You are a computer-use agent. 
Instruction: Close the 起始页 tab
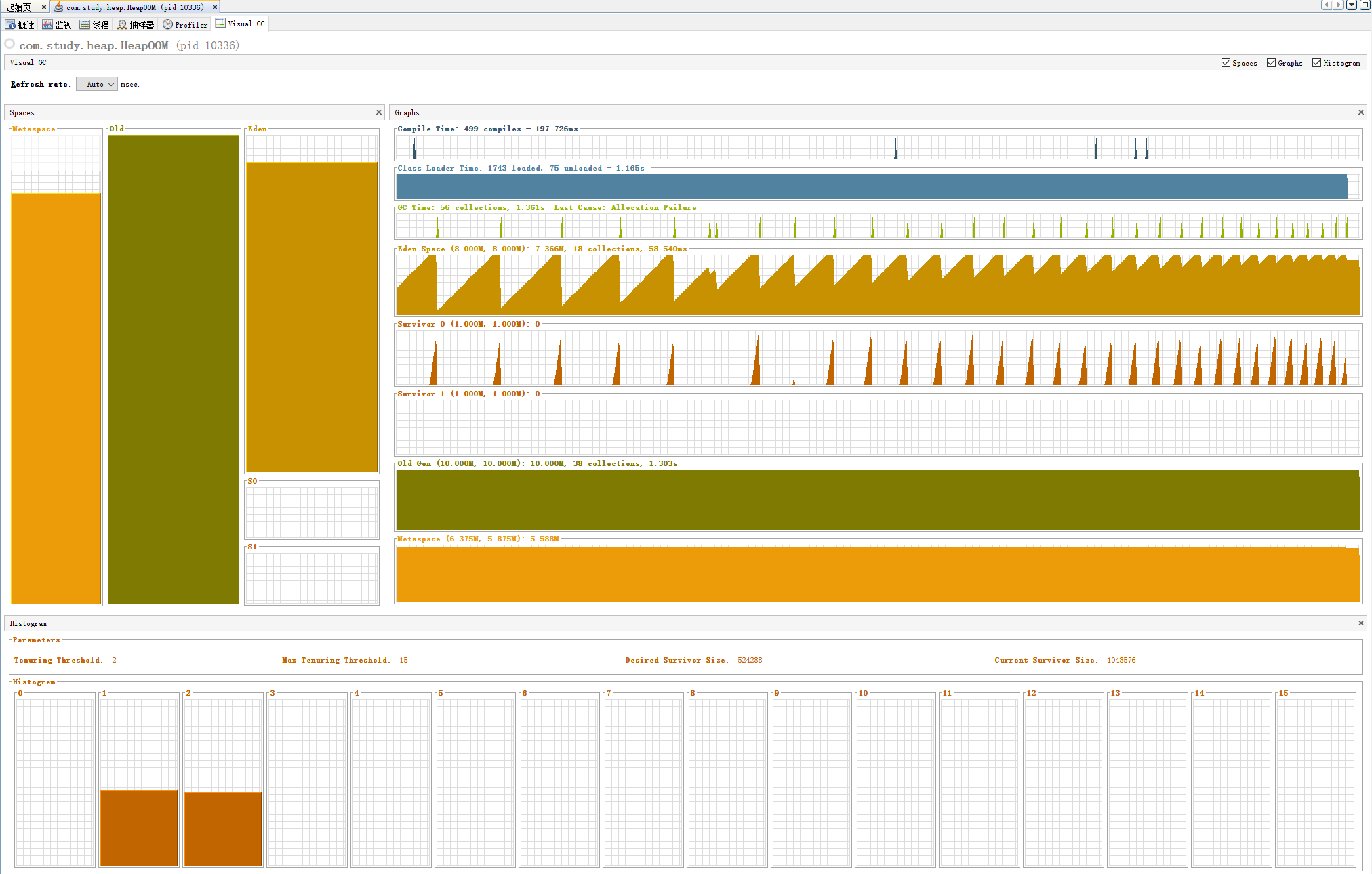(x=44, y=7)
